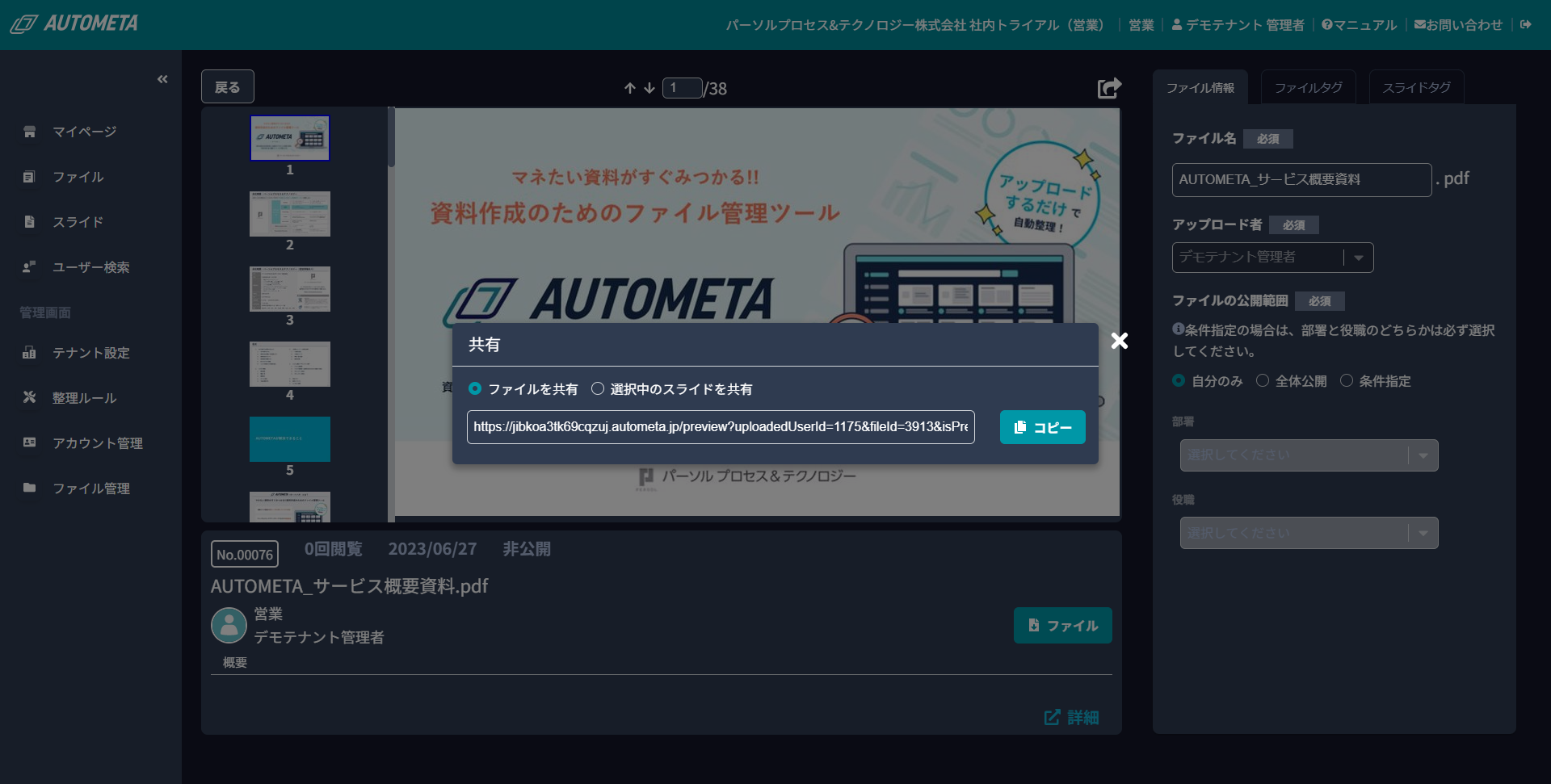This screenshot has width=1551, height=784.
Task: Click the 戻る back button
Action: click(228, 87)
